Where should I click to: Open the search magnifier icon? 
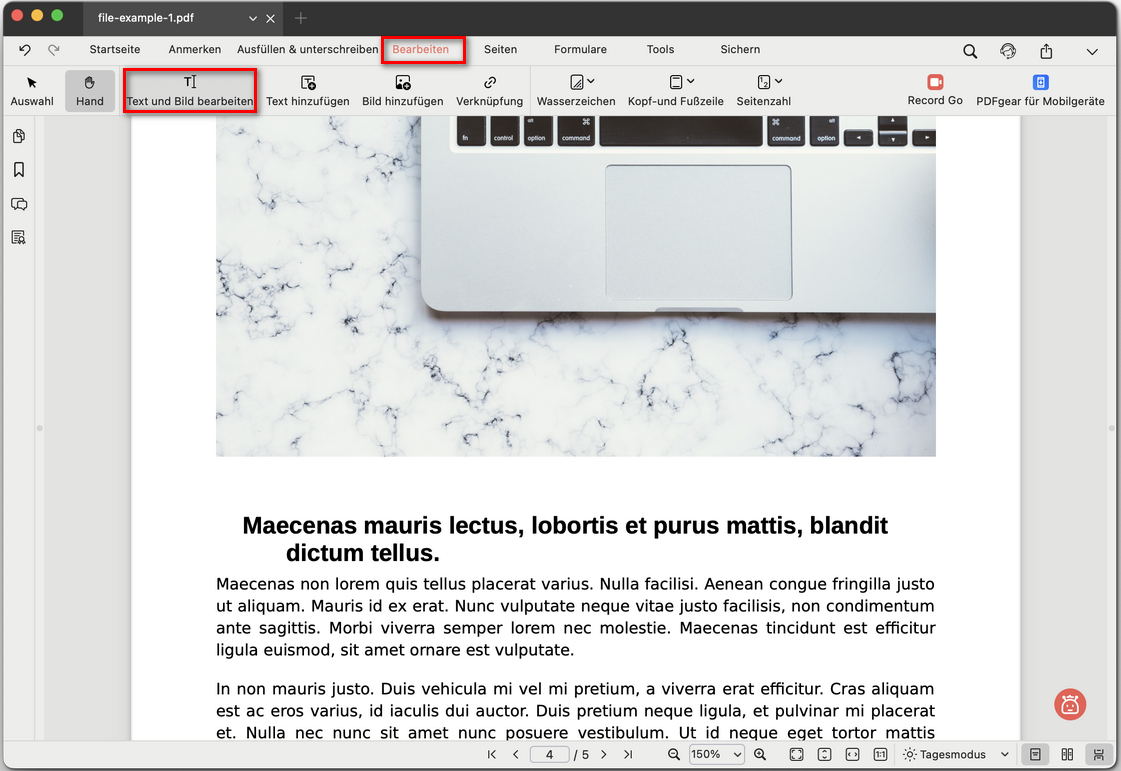coord(970,51)
